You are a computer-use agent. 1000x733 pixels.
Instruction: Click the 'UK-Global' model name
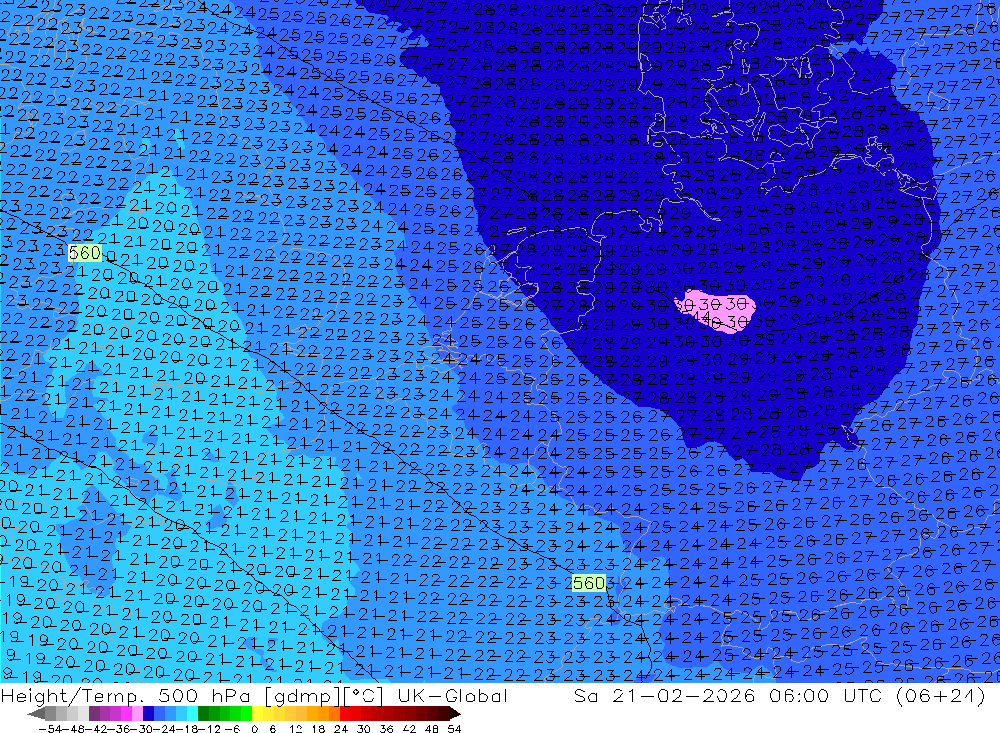point(452,695)
